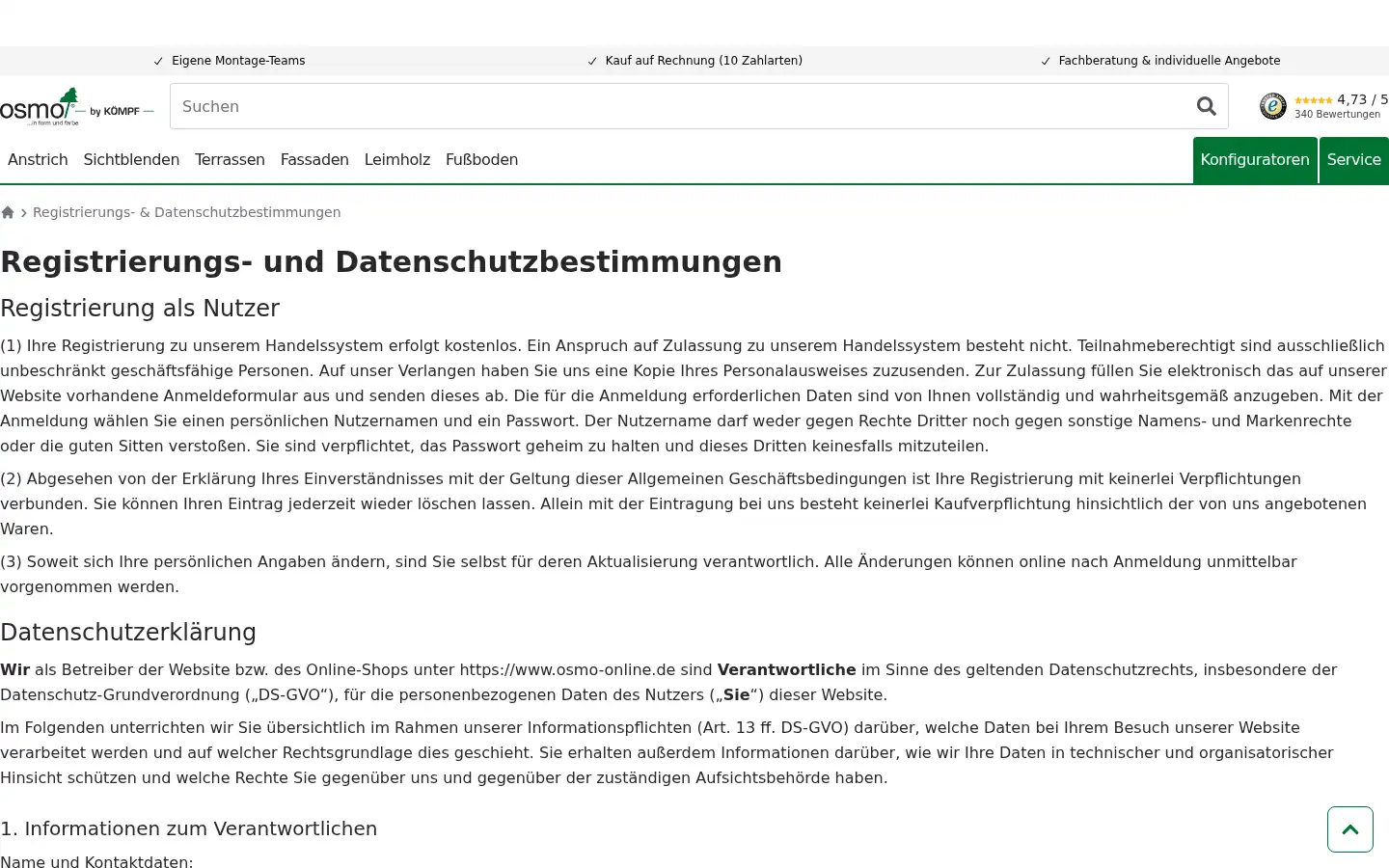Click heading 1. Informationen zum Verantwortlichen
The width and height of the screenshot is (1389, 868).
[x=188, y=828]
